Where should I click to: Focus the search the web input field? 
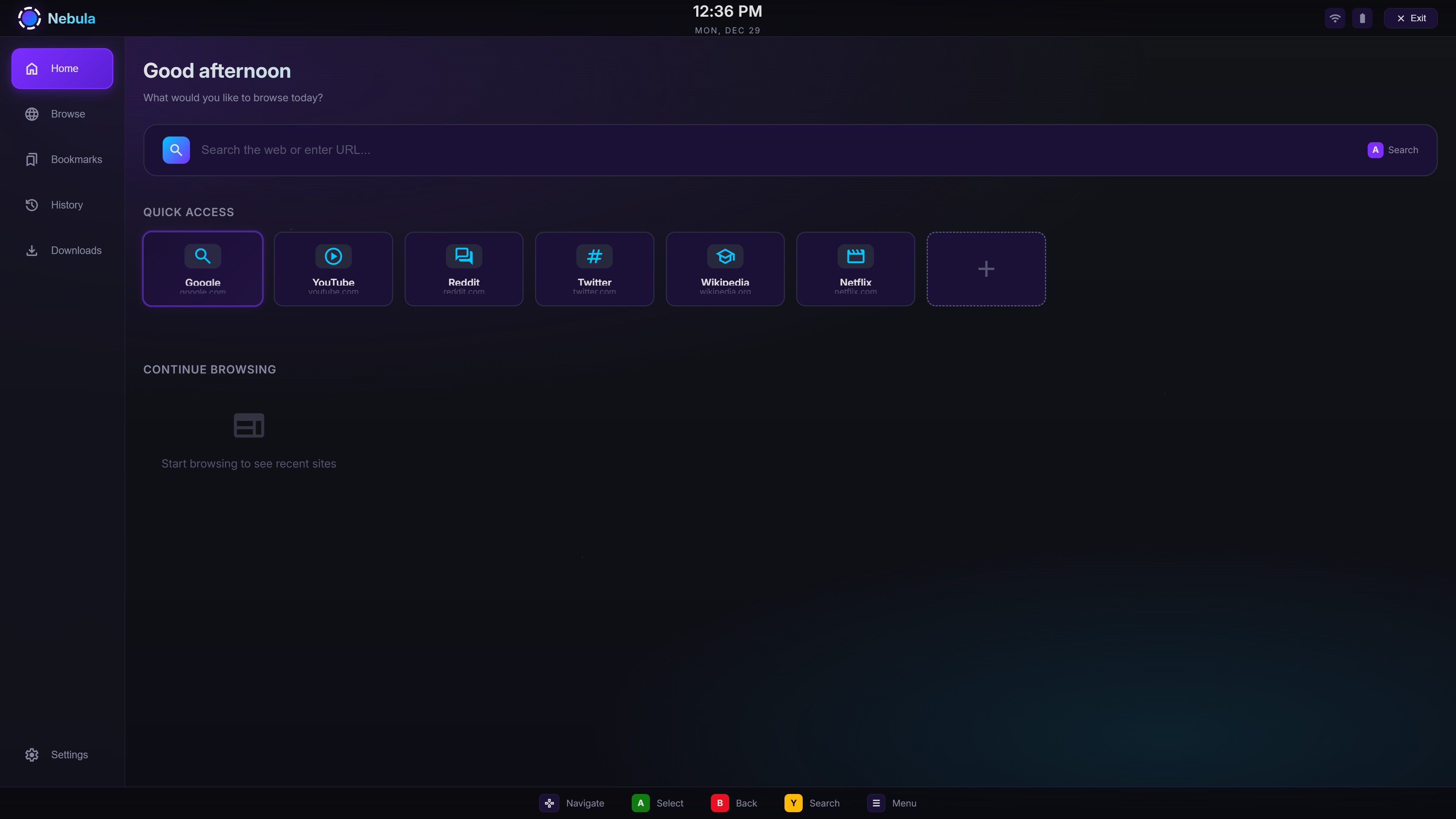(x=509, y=150)
